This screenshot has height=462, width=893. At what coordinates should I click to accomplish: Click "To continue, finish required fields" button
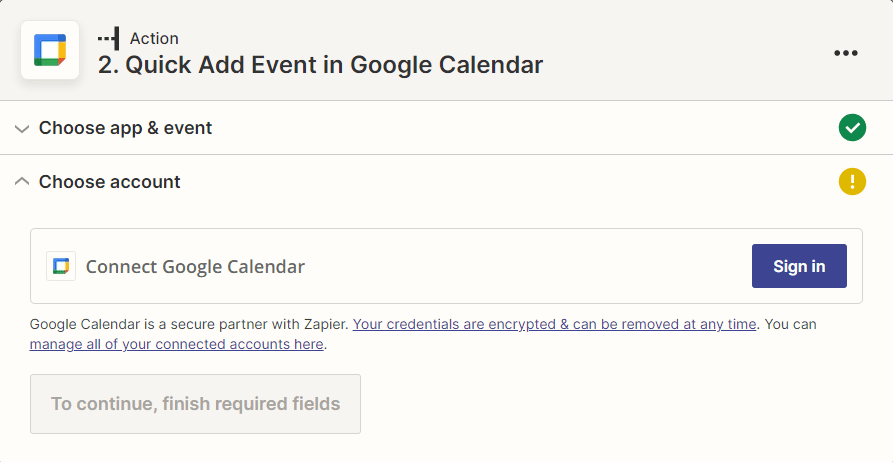195,404
